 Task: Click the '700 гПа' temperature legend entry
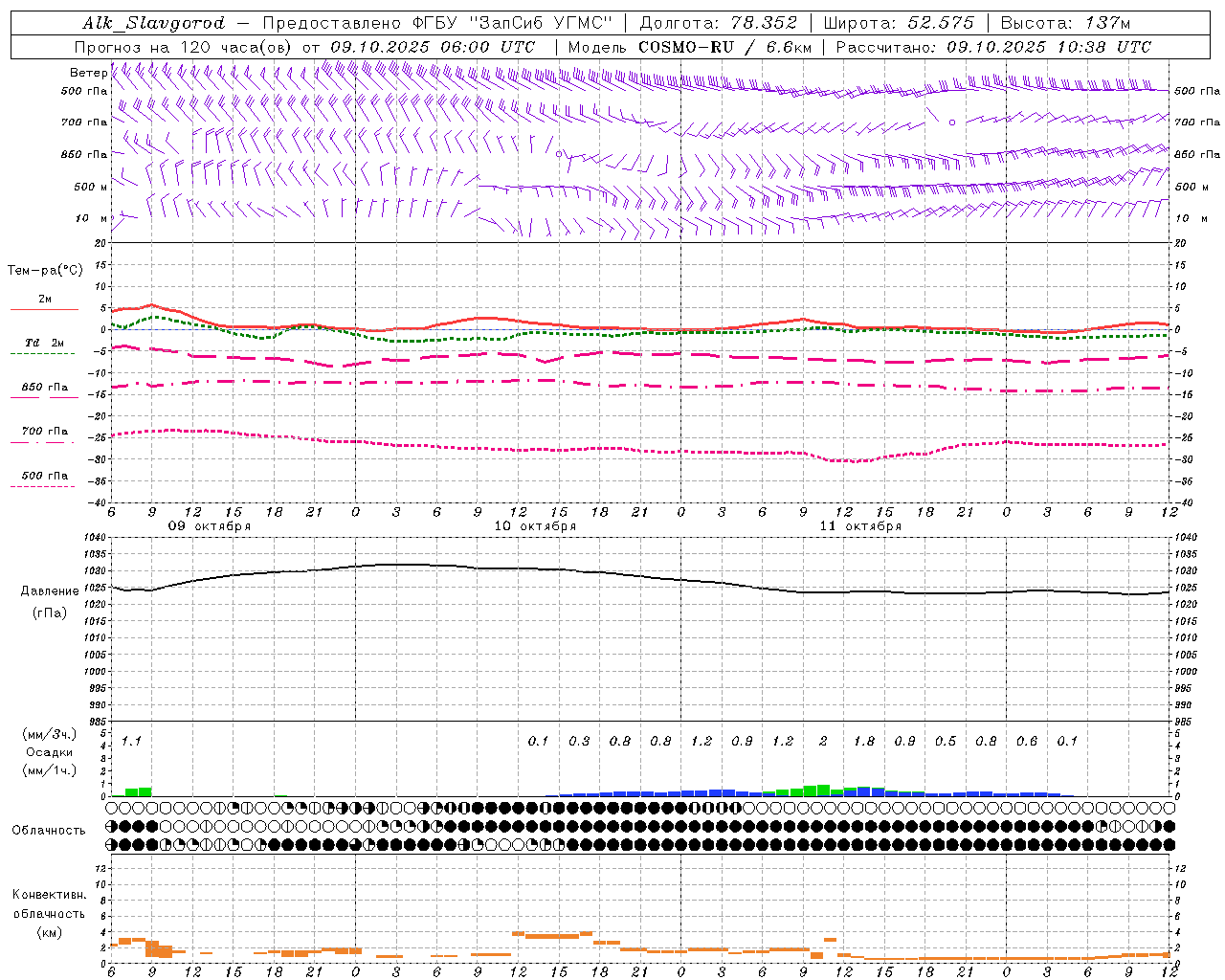click(45, 432)
